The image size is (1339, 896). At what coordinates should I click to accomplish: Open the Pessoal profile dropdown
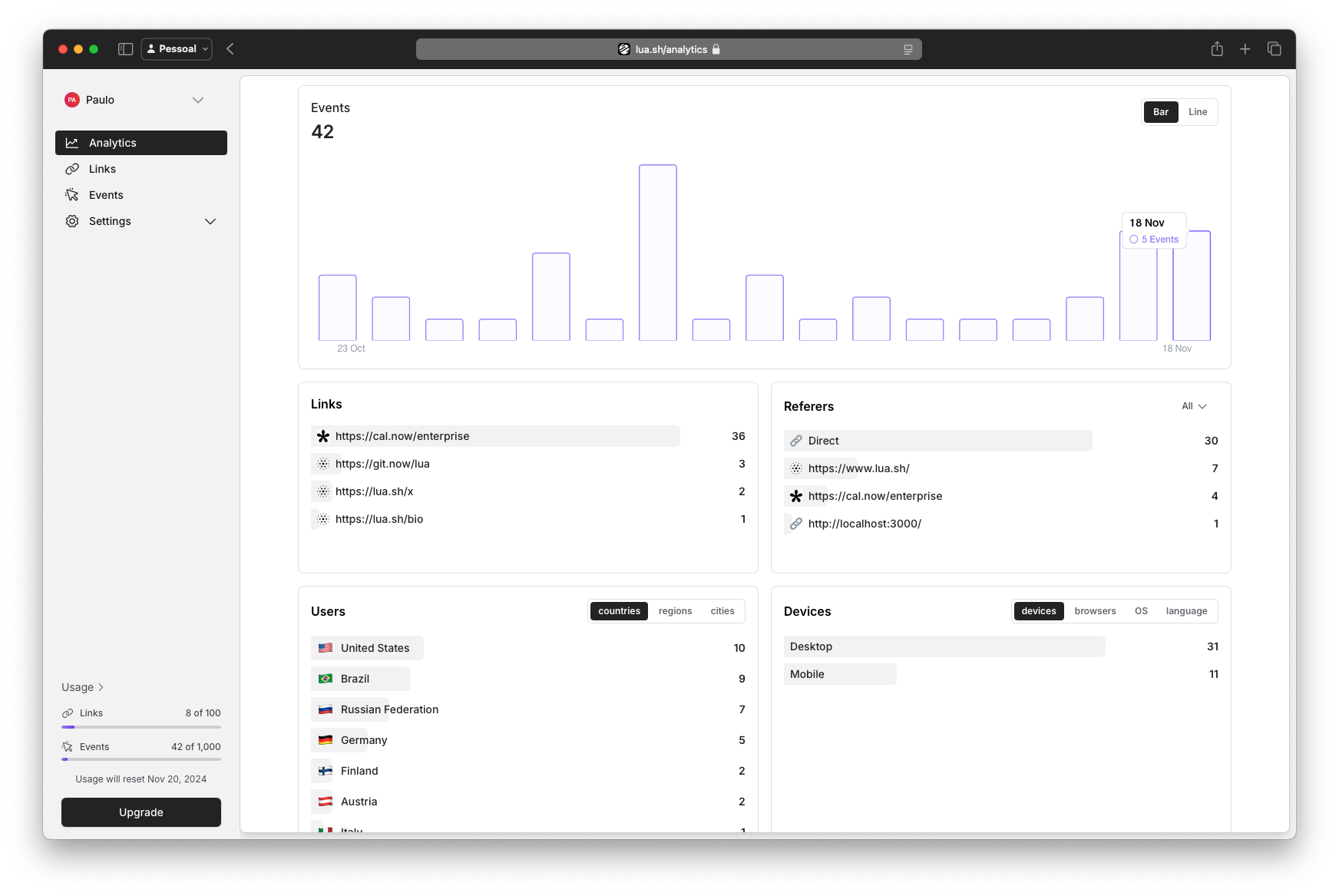[x=177, y=49]
